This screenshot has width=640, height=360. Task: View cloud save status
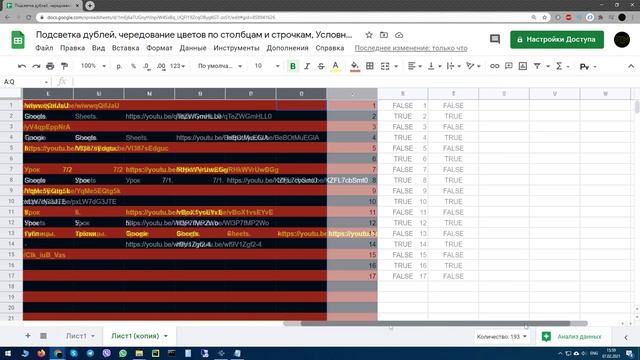[x=399, y=35]
